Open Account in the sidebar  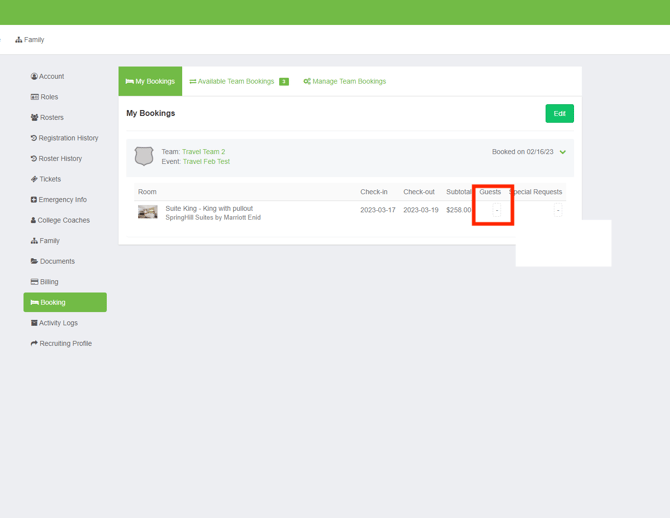48,76
